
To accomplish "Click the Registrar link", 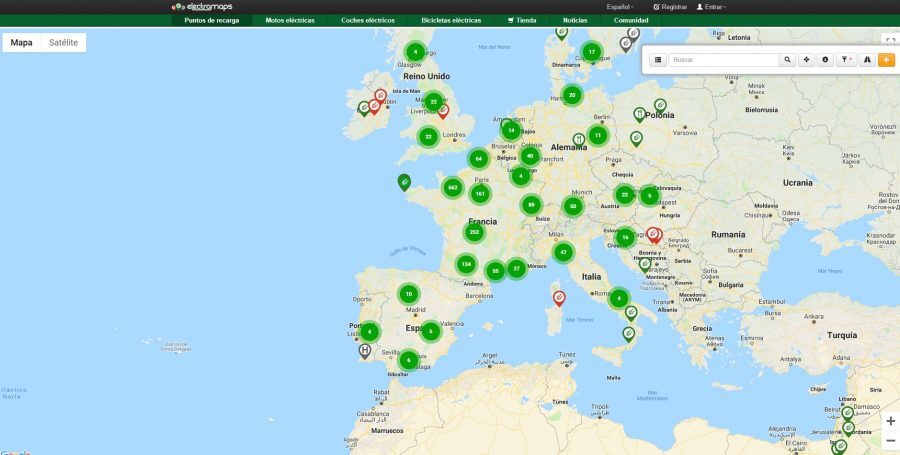I will click(670, 7).
